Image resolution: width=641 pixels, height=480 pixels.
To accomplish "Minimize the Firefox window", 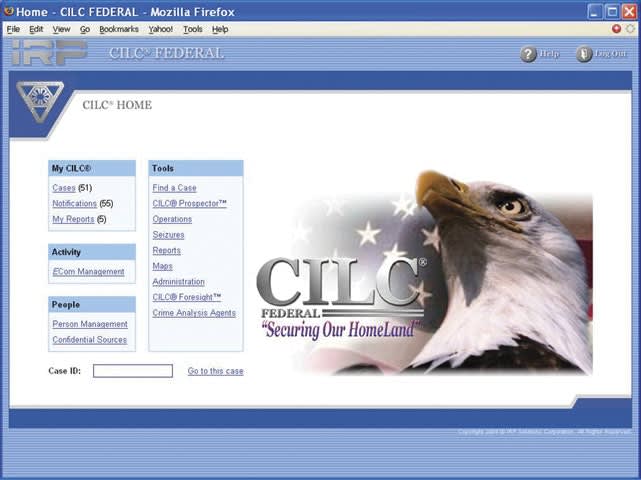I will 595,11.
